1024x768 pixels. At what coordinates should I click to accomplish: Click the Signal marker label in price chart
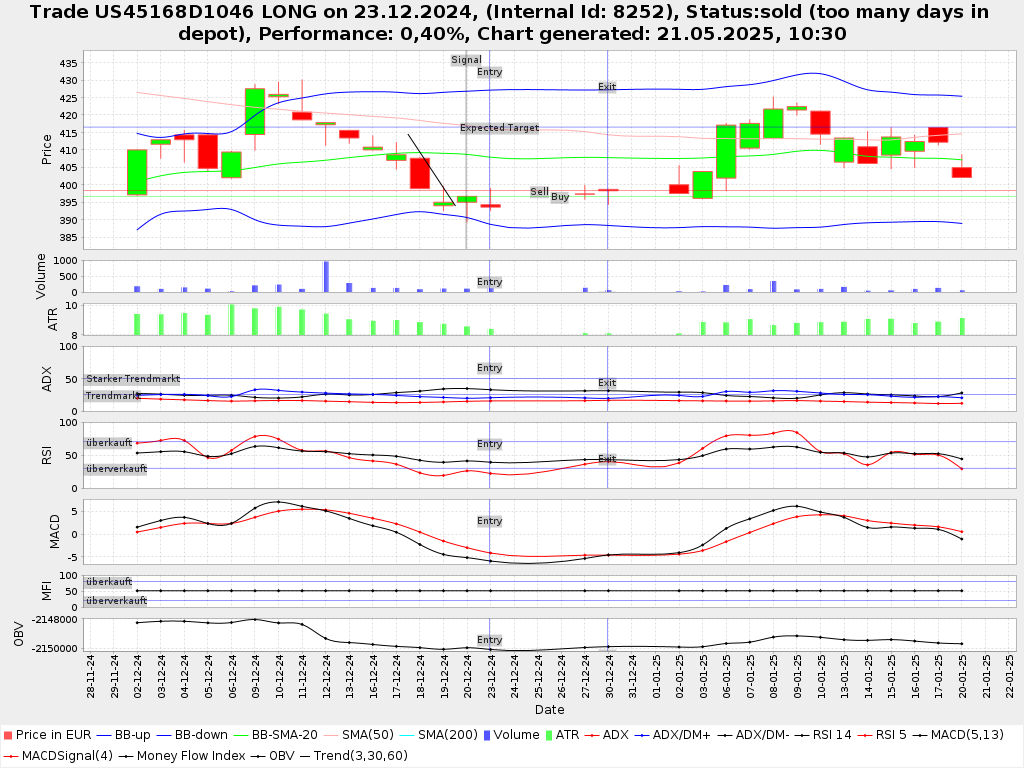click(x=466, y=60)
